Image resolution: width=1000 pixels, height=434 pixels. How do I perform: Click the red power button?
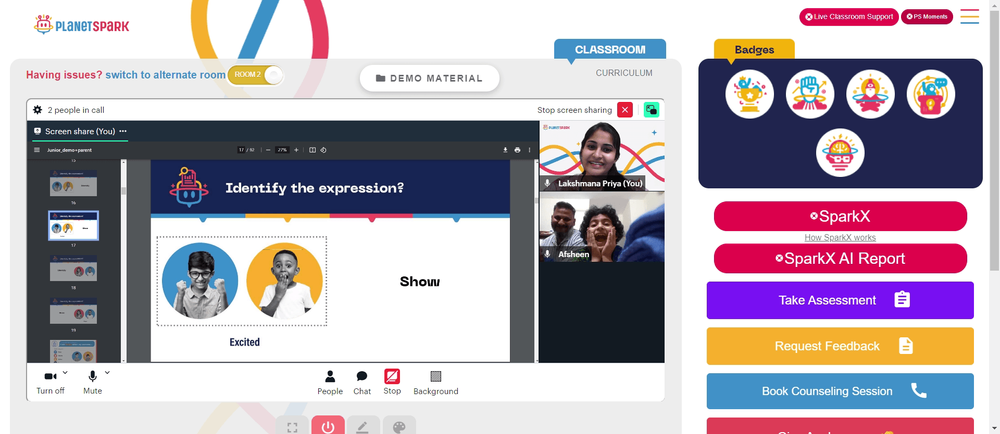click(328, 426)
